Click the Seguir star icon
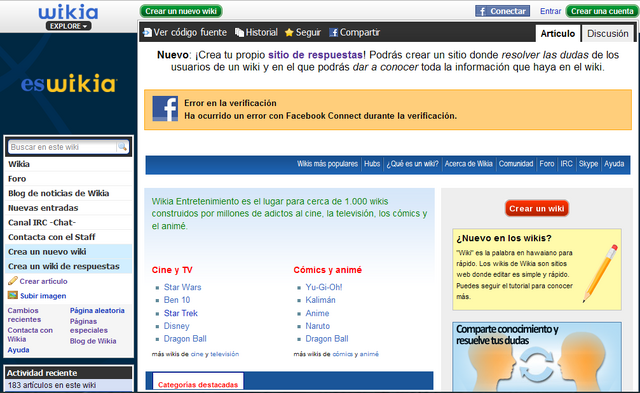The width and height of the screenshot is (640, 393). [289, 32]
